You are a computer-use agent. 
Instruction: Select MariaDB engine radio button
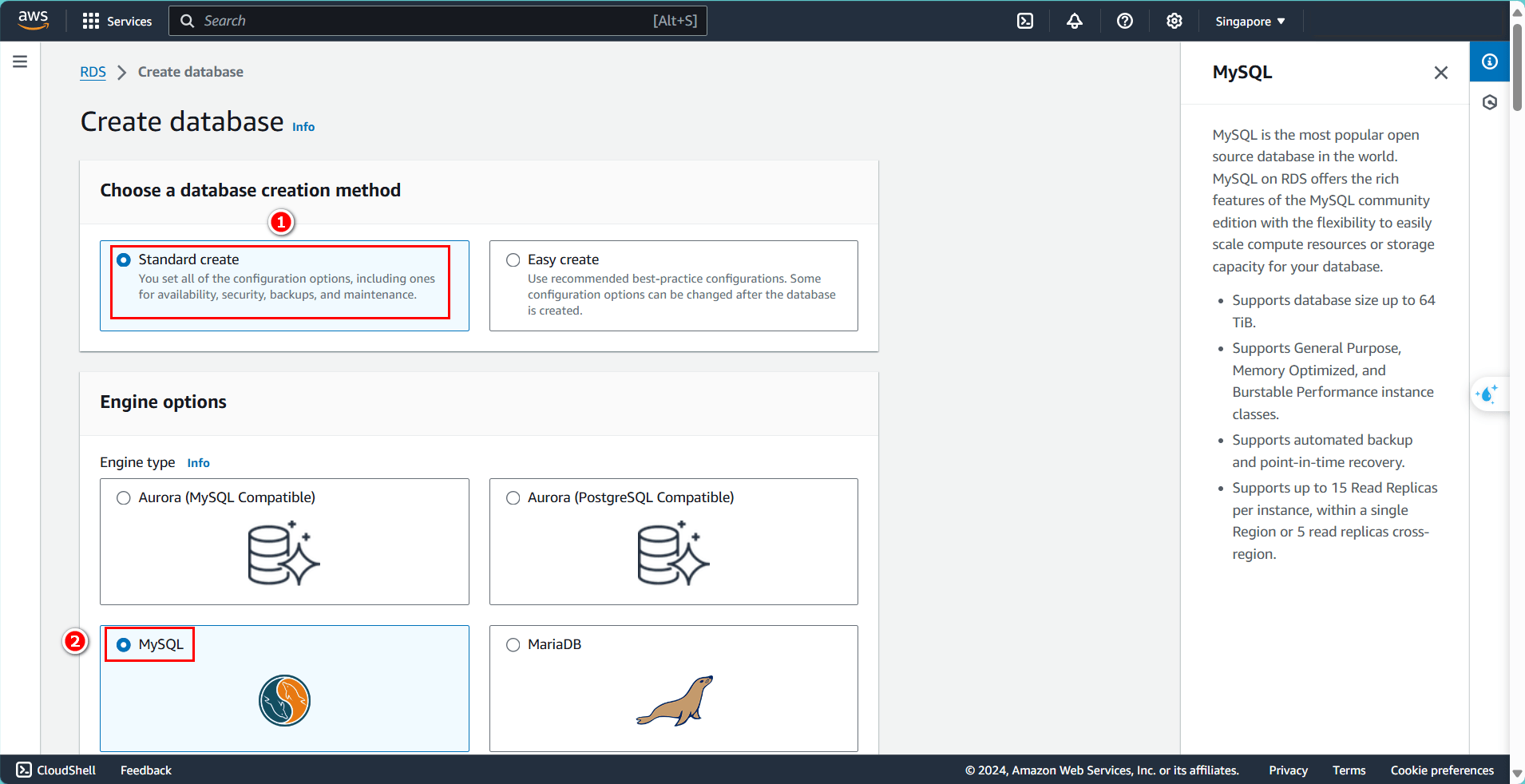point(513,645)
